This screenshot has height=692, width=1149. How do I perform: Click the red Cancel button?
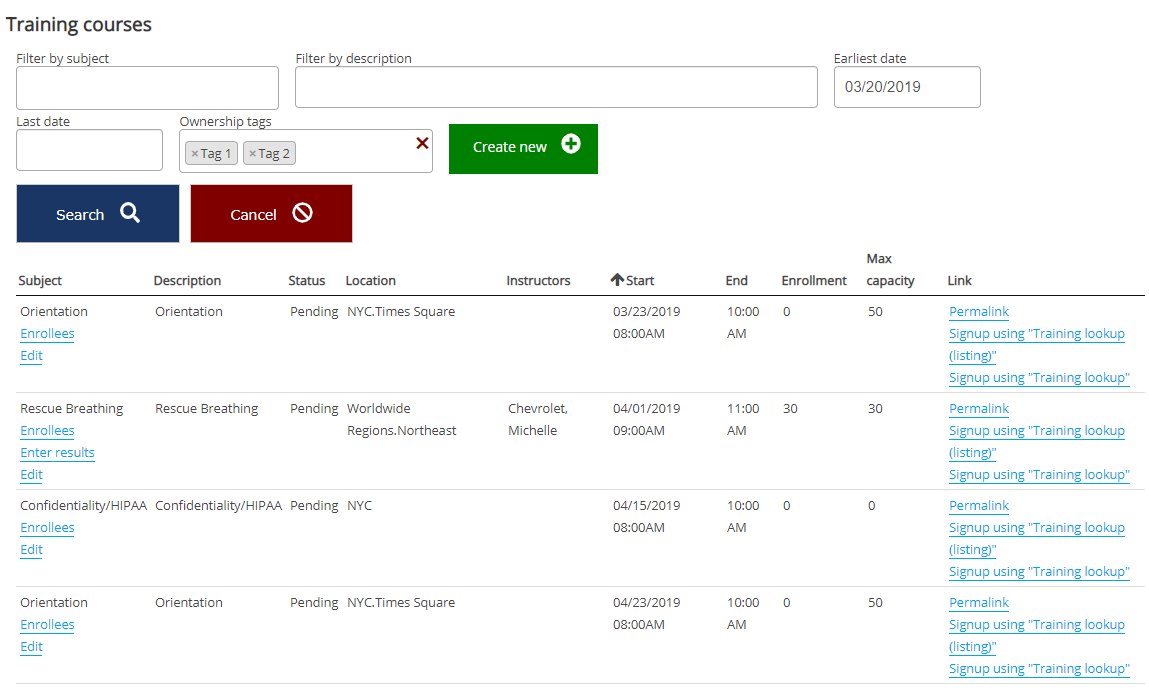271,214
